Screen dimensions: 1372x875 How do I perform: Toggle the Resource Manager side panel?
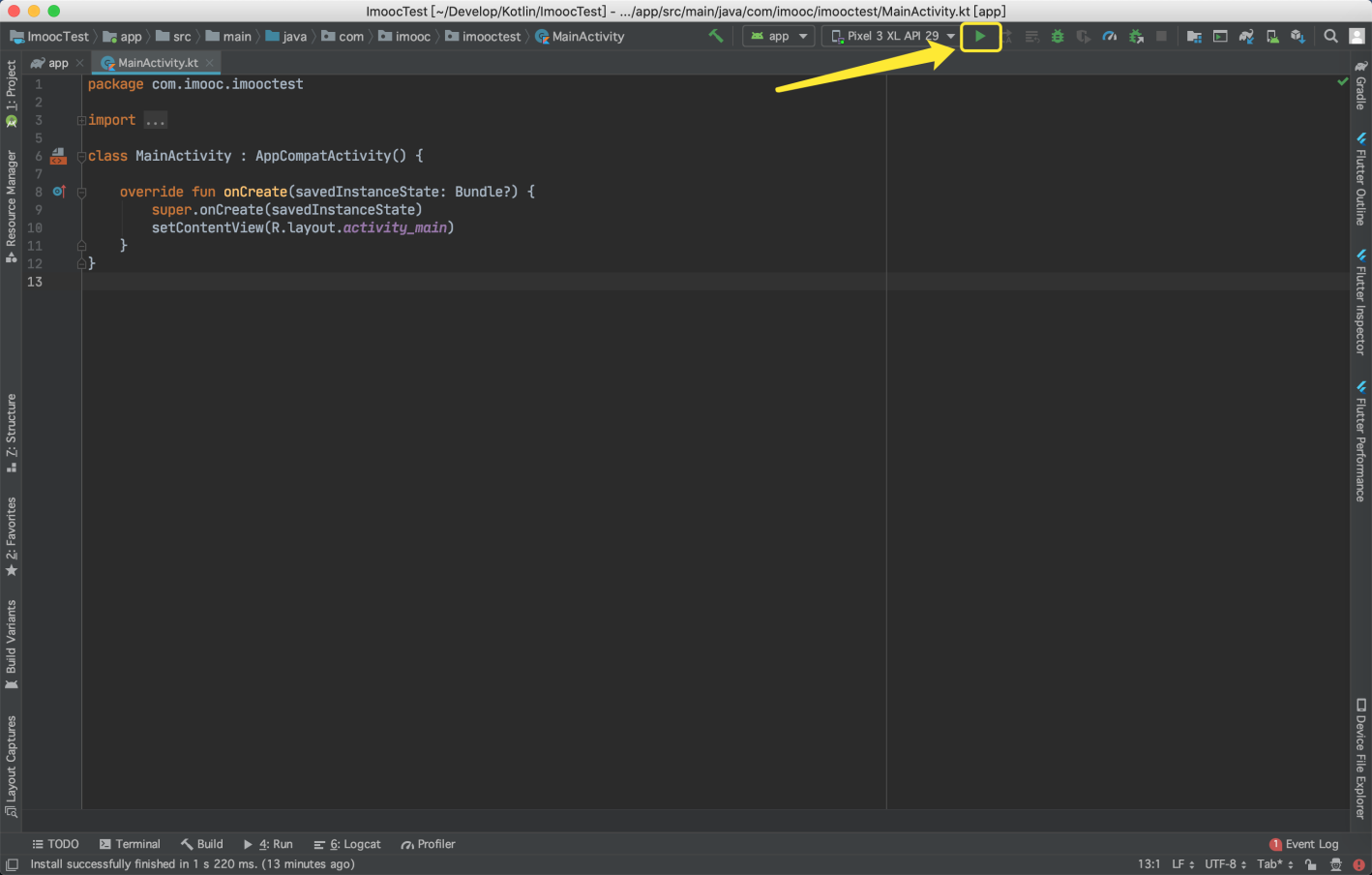(12, 206)
